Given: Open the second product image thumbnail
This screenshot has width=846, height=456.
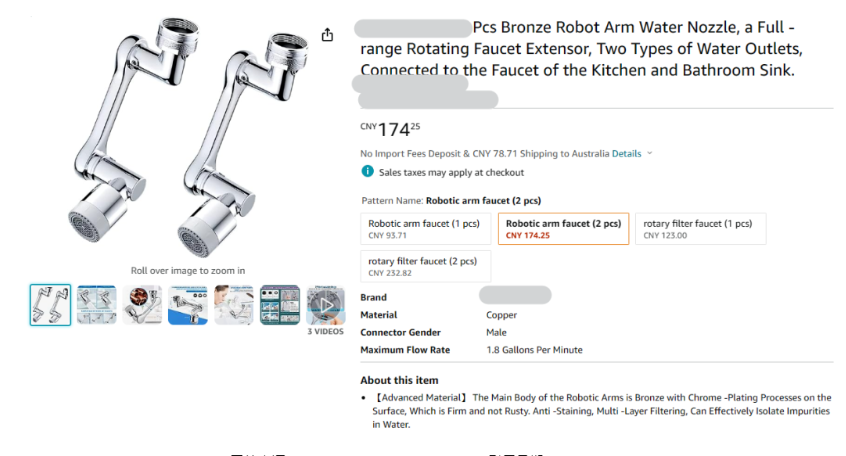Looking at the screenshot, I should (96, 305).
